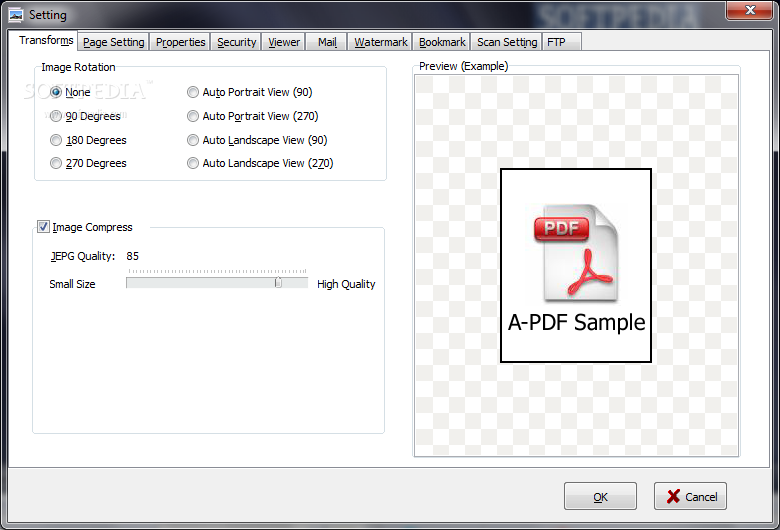This screenshot has height=530, width=780.
Task: Click the JPEG quality slider handle
Action: point(279,282)
